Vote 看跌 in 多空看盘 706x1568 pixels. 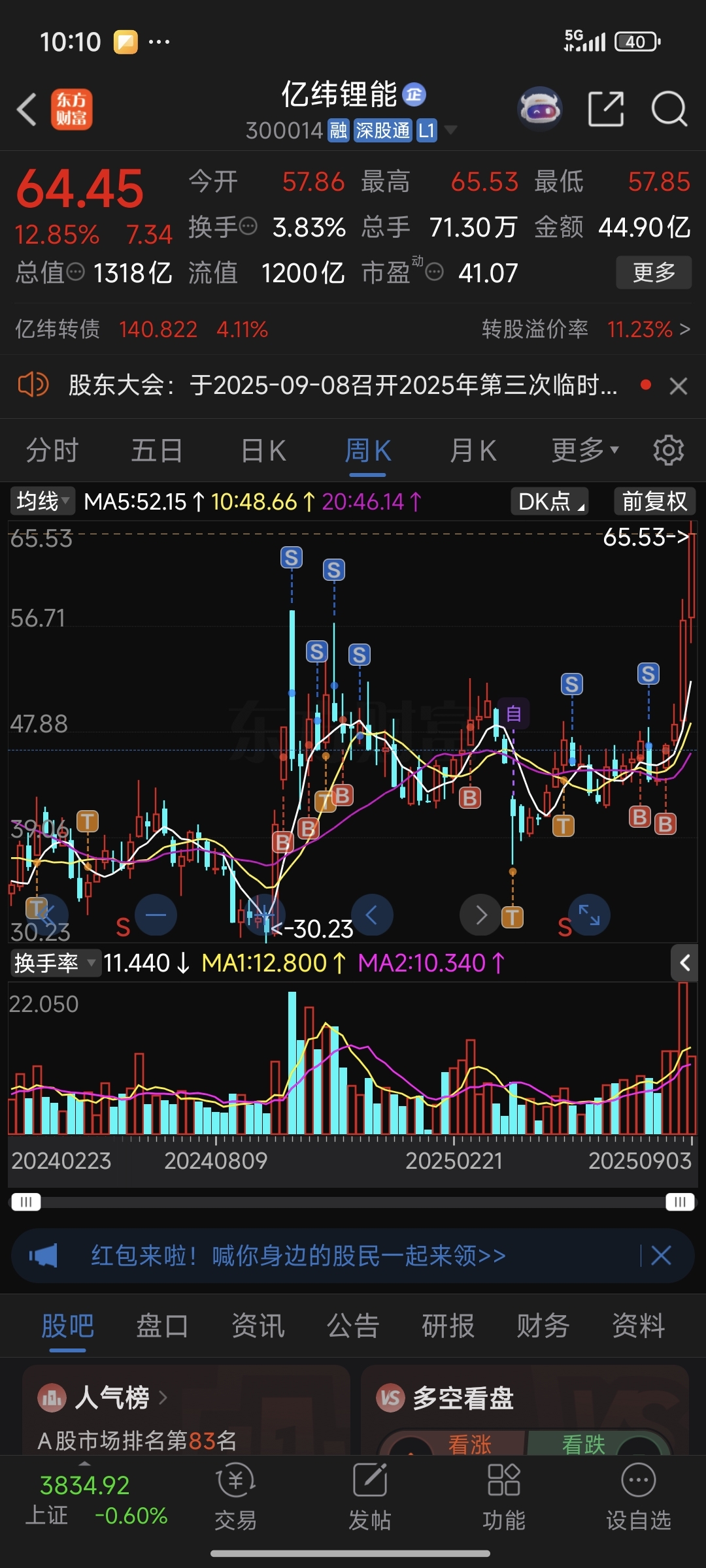point(584,1444)
